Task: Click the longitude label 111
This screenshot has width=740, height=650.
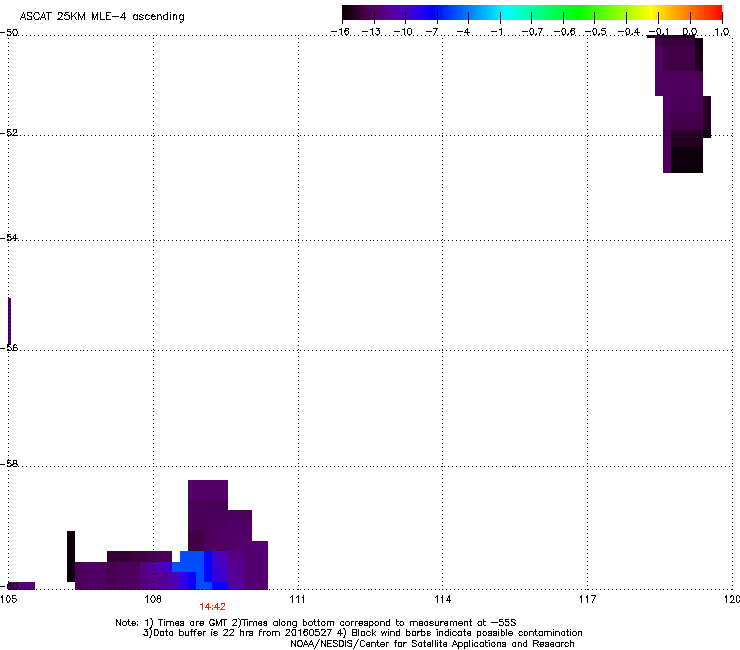Action: (x=297, y=599)
